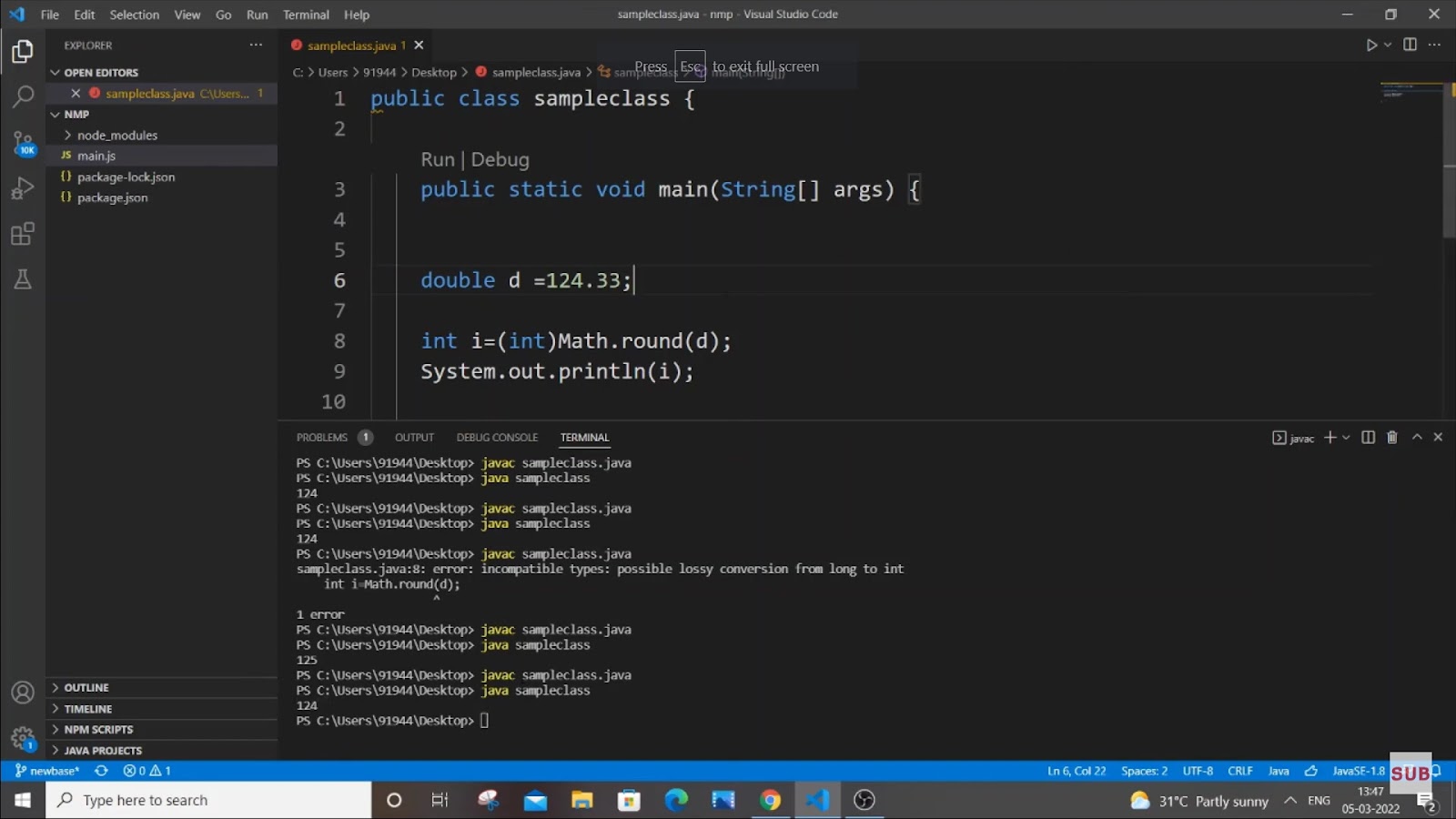Expand the Java Projects section
Screen dimensions: 1456x819
pyautogui.click(x=162, y=750)
